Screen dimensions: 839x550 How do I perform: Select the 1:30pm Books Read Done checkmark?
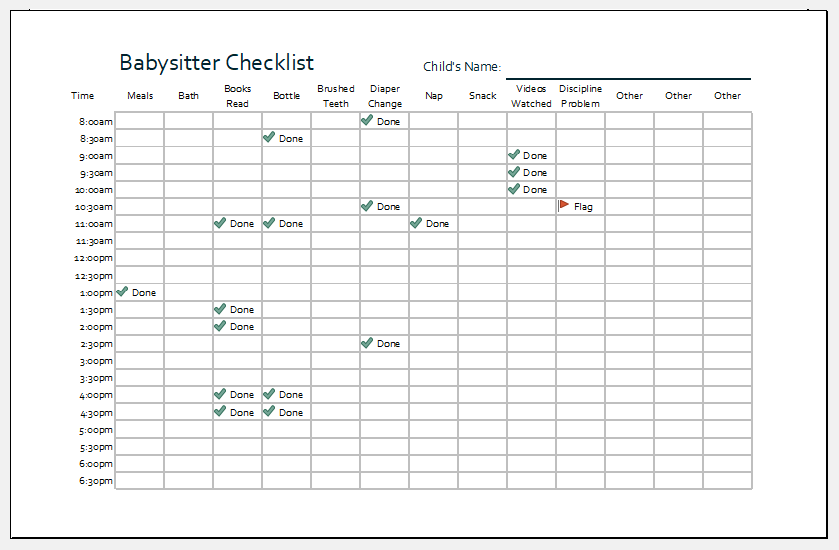(220, 309)
